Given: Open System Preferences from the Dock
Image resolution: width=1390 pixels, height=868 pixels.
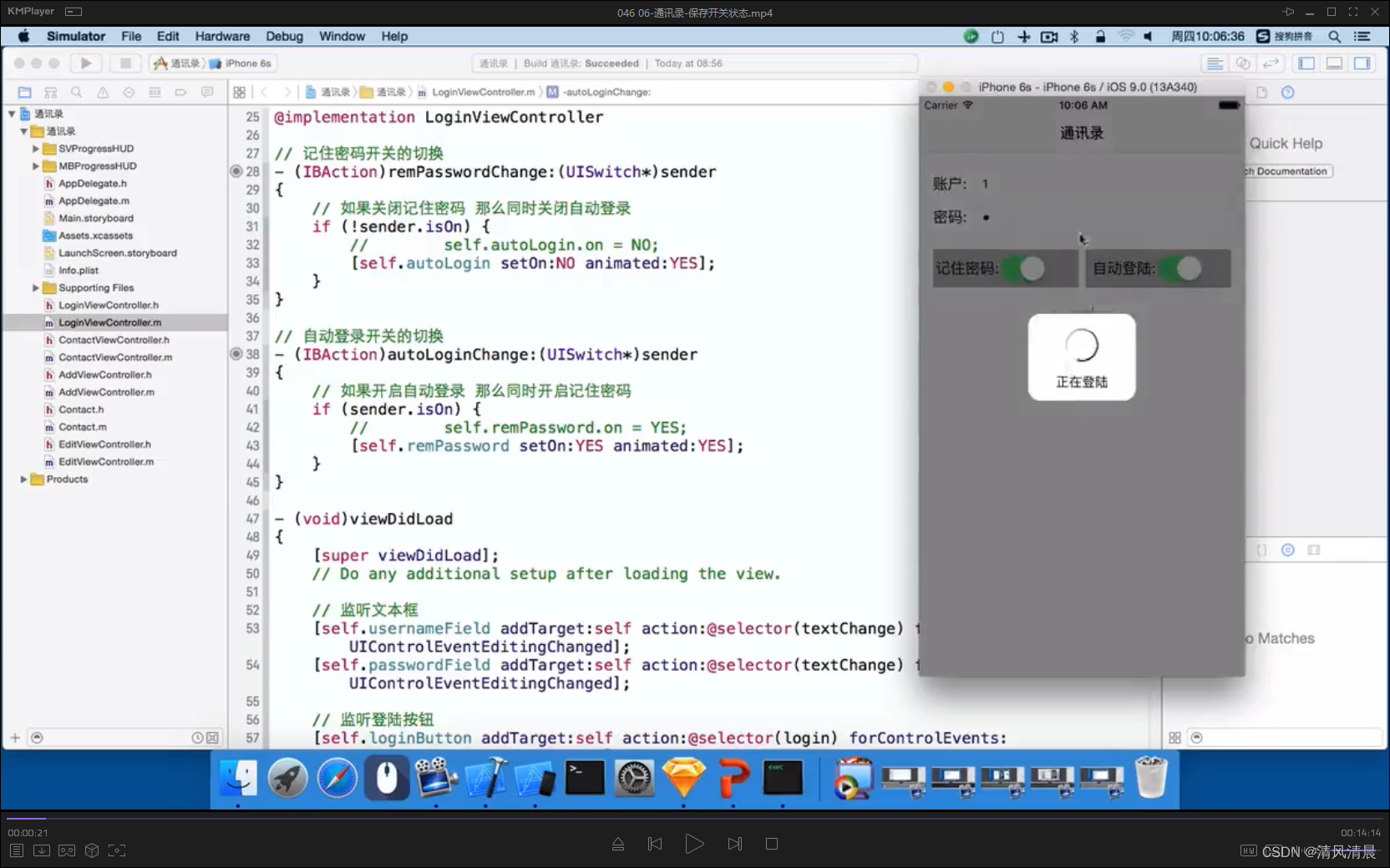Looking at the screenshot, I should click(x=635, y=779).
